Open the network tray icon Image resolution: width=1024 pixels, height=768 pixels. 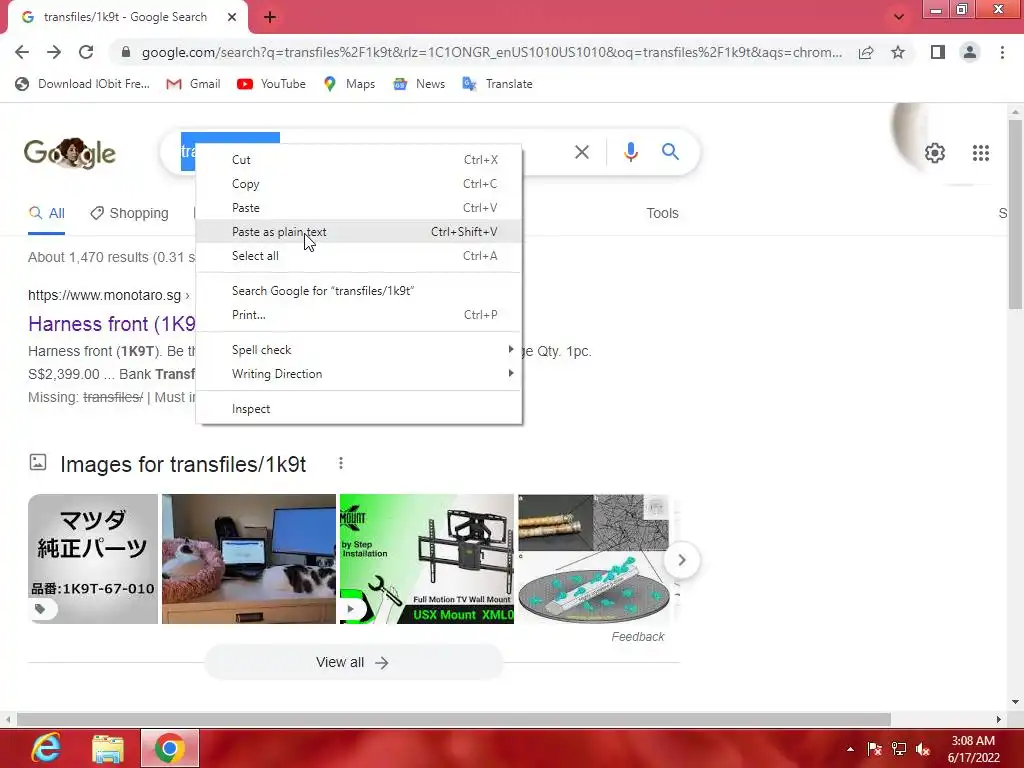click(x=899, y=749)
